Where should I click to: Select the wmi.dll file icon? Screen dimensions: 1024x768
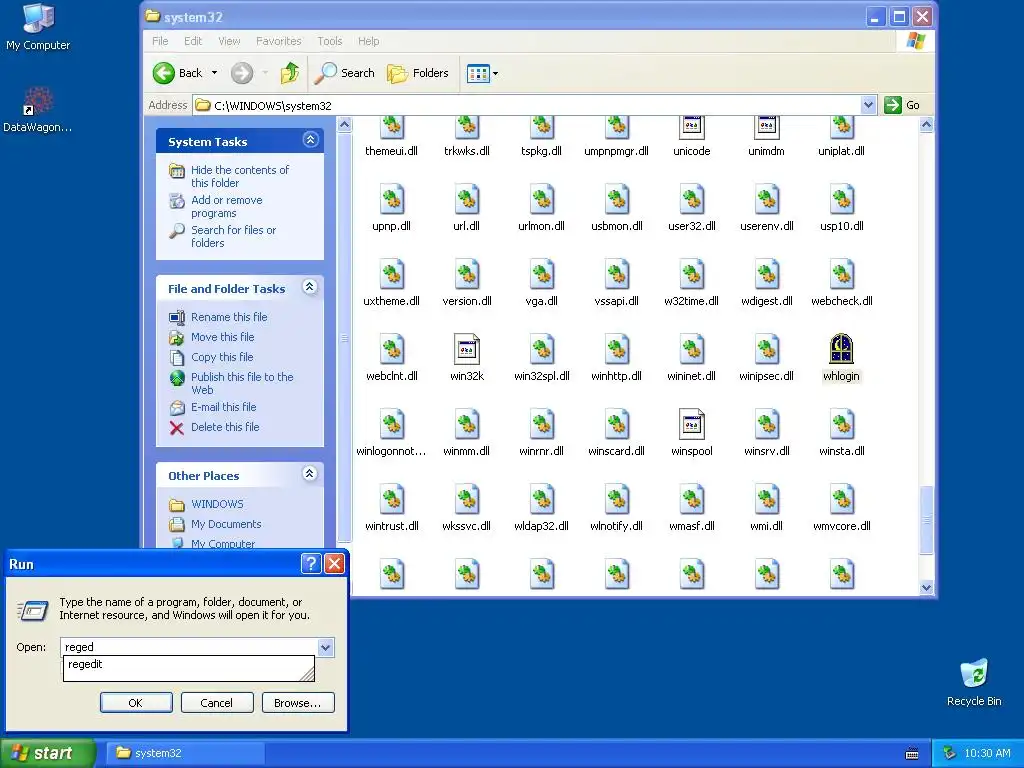[x=767, y=499]
